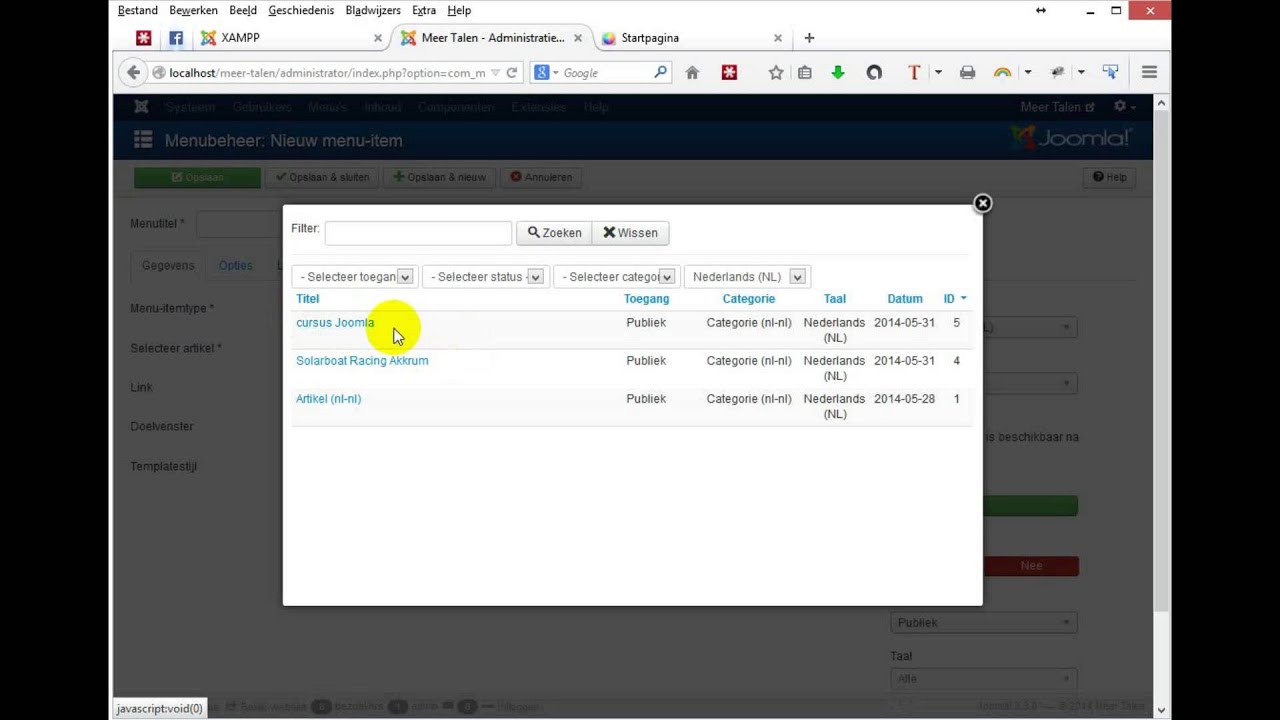Select the article Artikel (nl-nl)

[x=328, y=399]
